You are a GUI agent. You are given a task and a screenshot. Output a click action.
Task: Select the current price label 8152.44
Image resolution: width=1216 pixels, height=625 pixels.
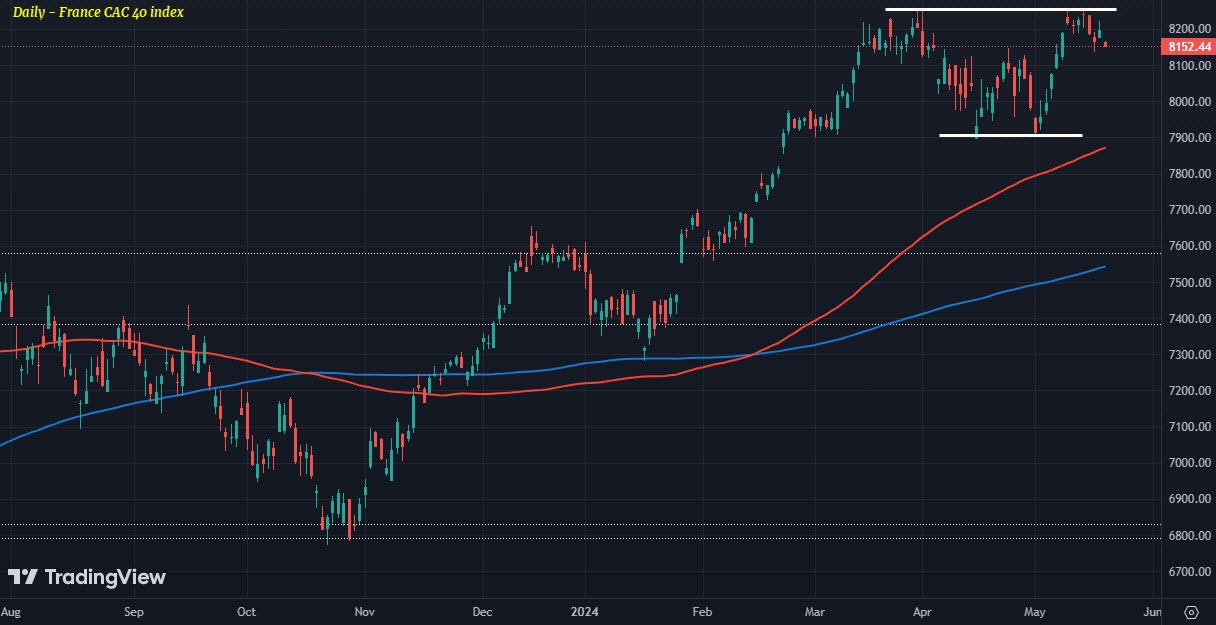(1187, 46)
